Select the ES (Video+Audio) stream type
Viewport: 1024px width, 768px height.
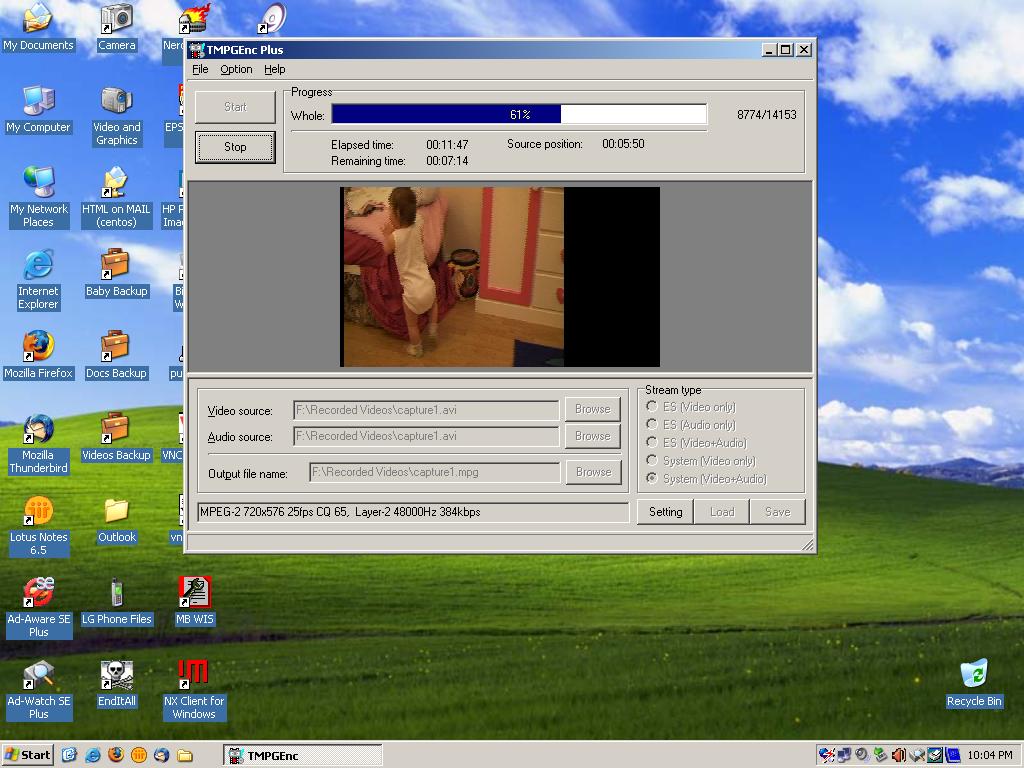[696, 443]
